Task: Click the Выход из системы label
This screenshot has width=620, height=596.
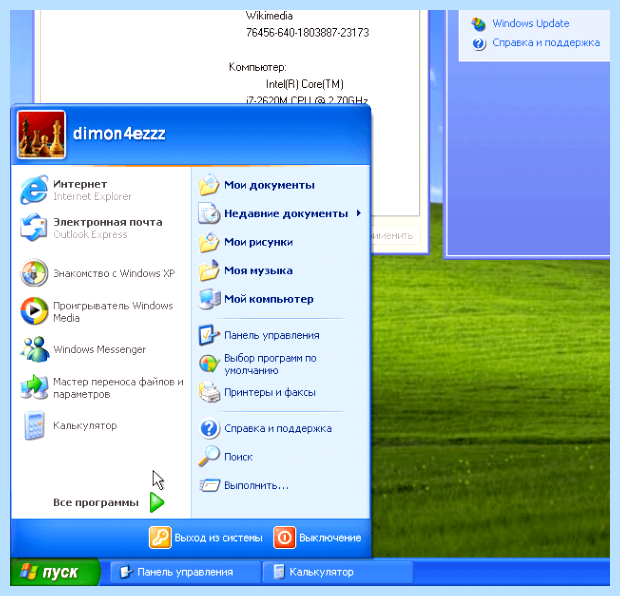Action: click(x=218, y=538)
